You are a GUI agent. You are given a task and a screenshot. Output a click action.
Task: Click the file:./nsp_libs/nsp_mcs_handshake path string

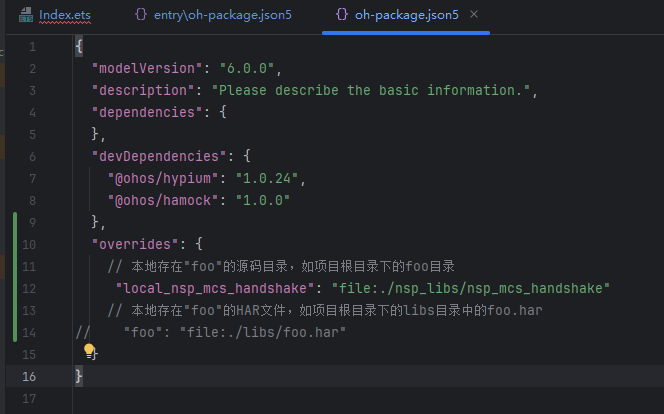click(x=470, y=288)
